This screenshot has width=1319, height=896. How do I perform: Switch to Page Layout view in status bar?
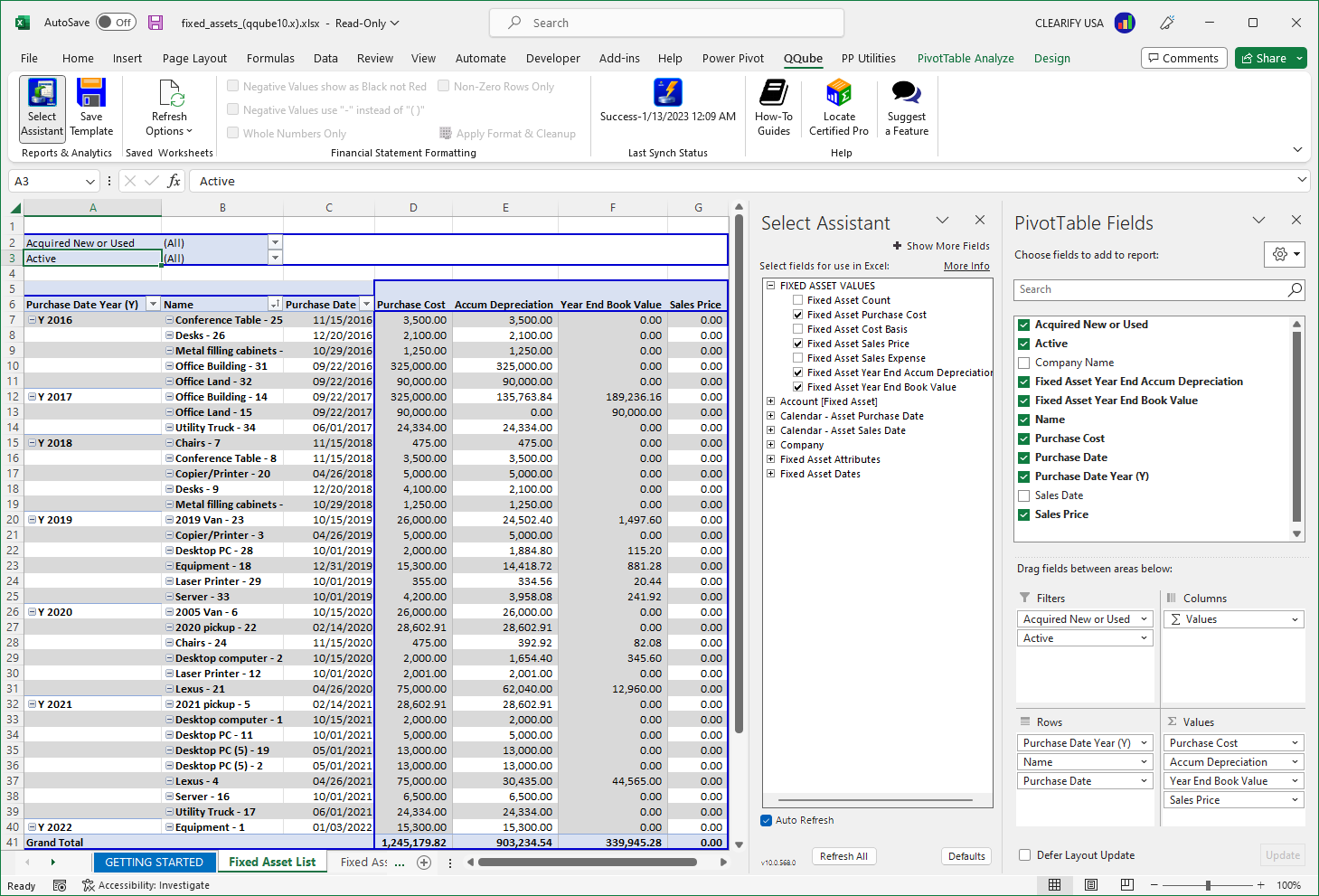pos(1091,884)
